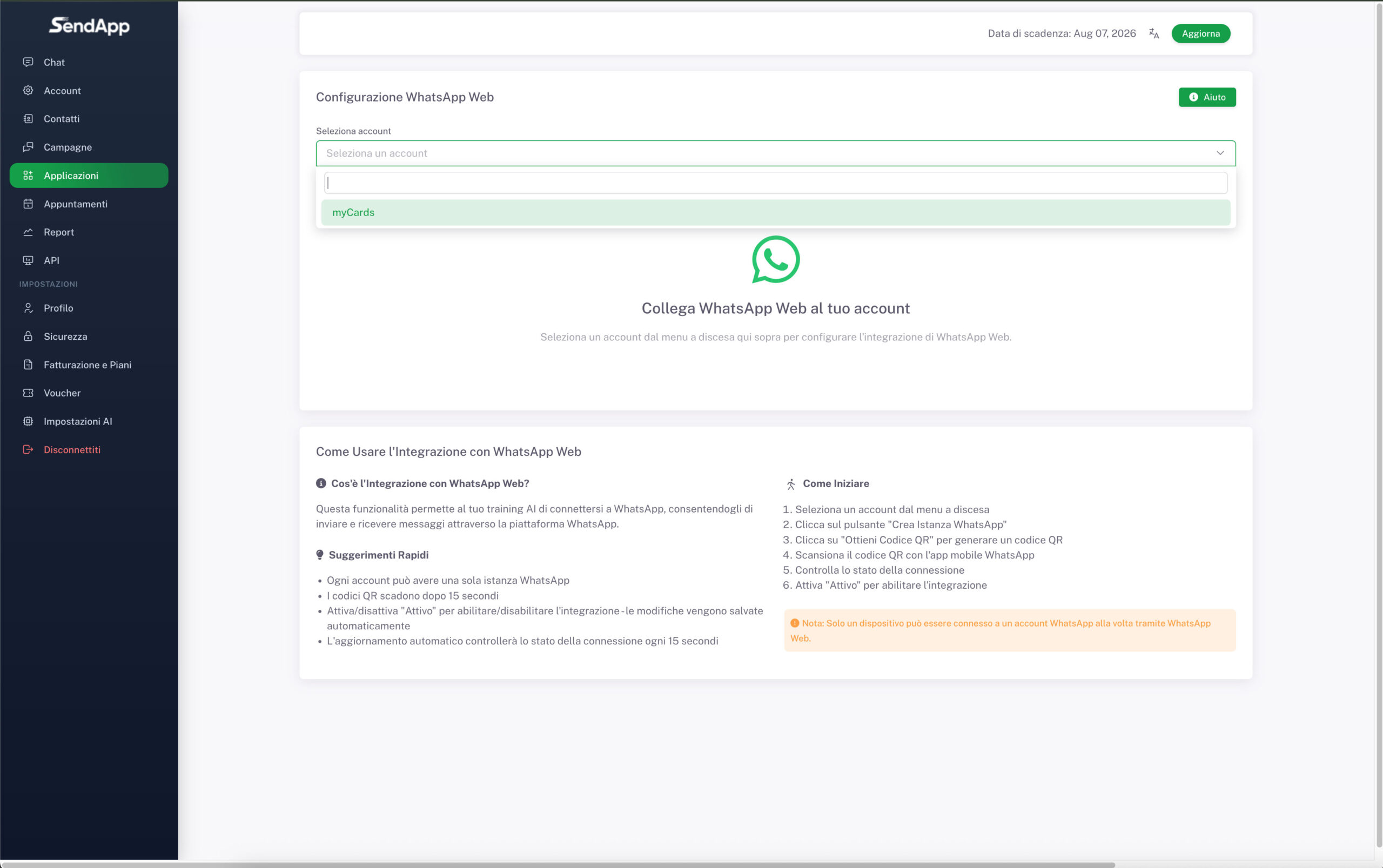1383x868 pixels.
Task: Click the Account gear icon
Action: point(28,90)
